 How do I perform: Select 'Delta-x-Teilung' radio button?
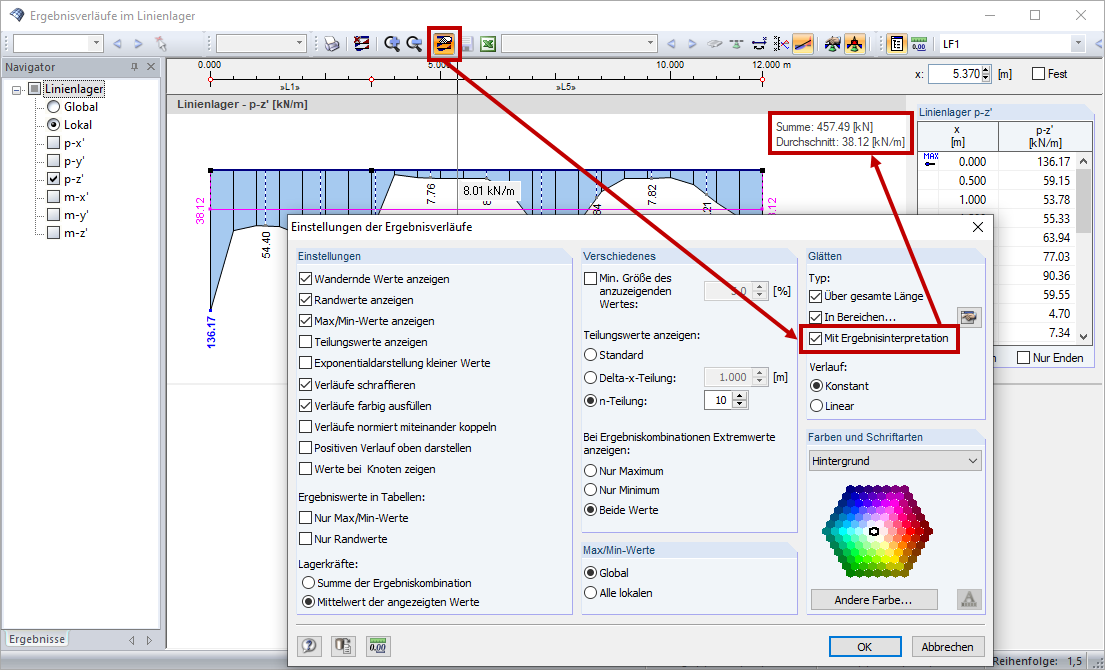point(591,378)
